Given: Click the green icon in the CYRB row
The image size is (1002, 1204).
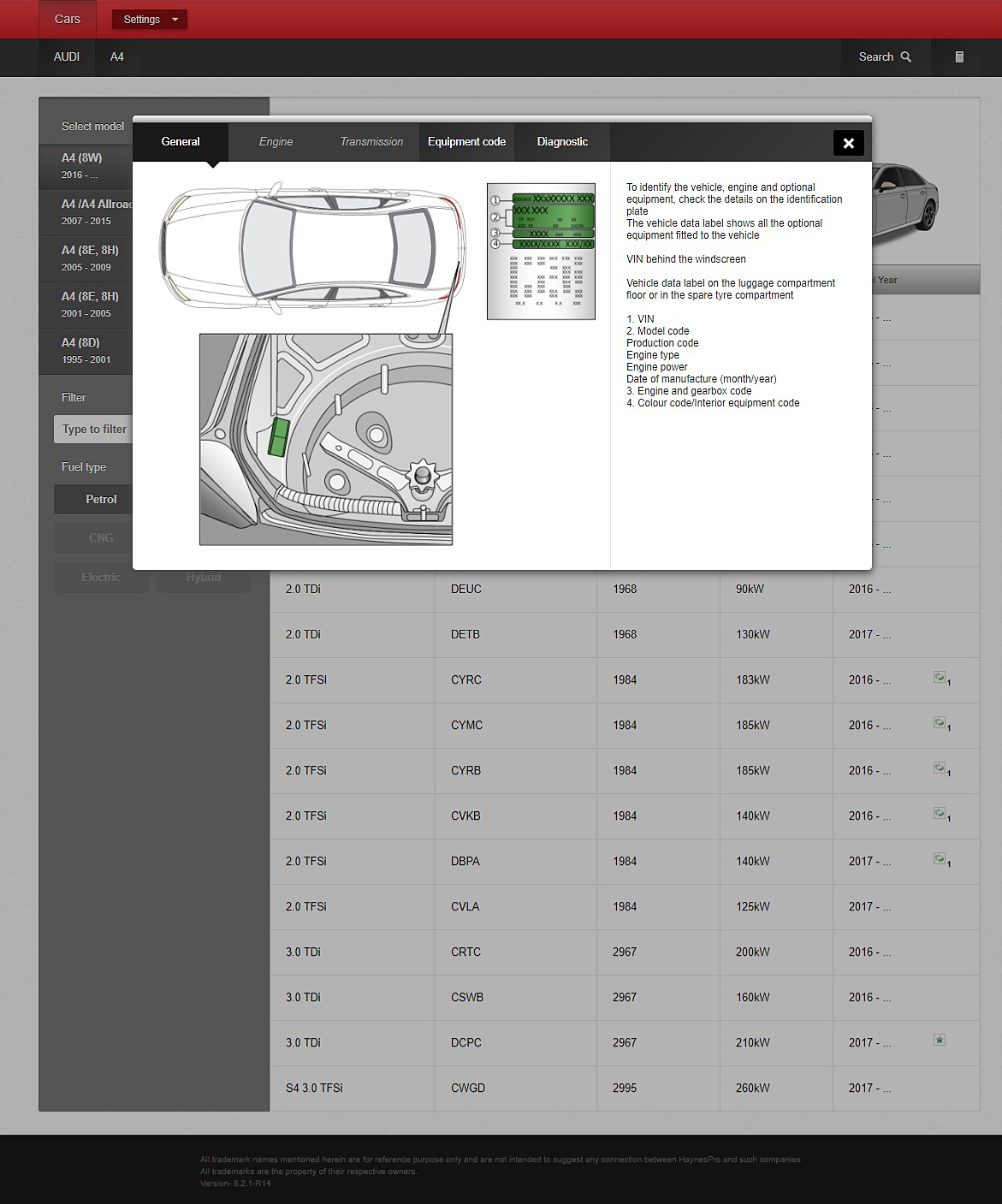Looking at the screenshot, I should (940, 768).
